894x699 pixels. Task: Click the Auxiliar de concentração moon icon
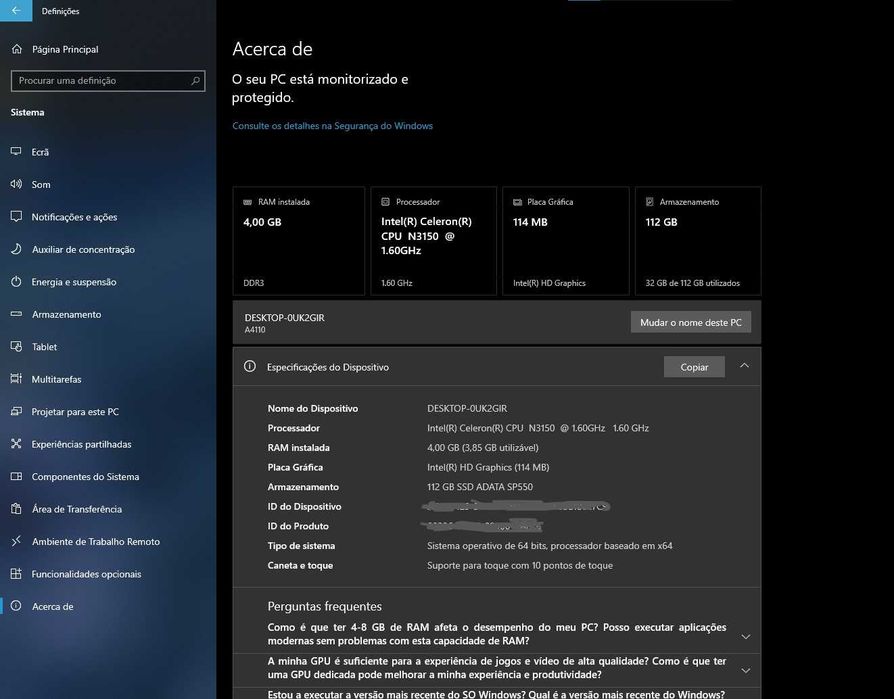[16, 249]
